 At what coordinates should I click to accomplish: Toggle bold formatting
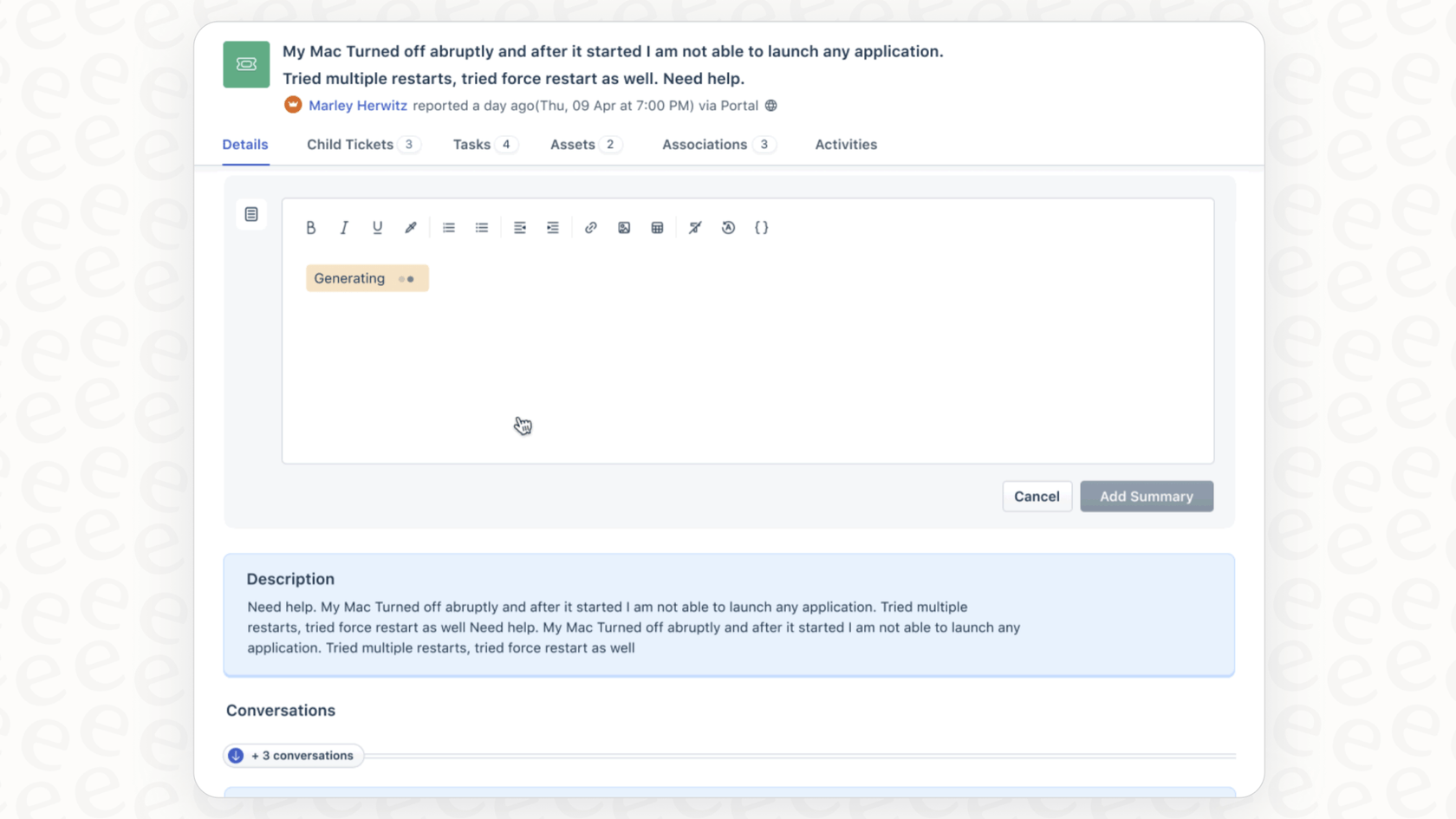(311, 227)
